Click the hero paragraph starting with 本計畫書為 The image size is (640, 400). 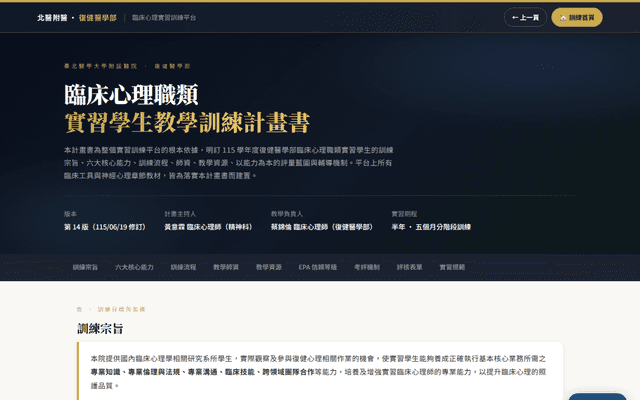[x=229, y=163]
